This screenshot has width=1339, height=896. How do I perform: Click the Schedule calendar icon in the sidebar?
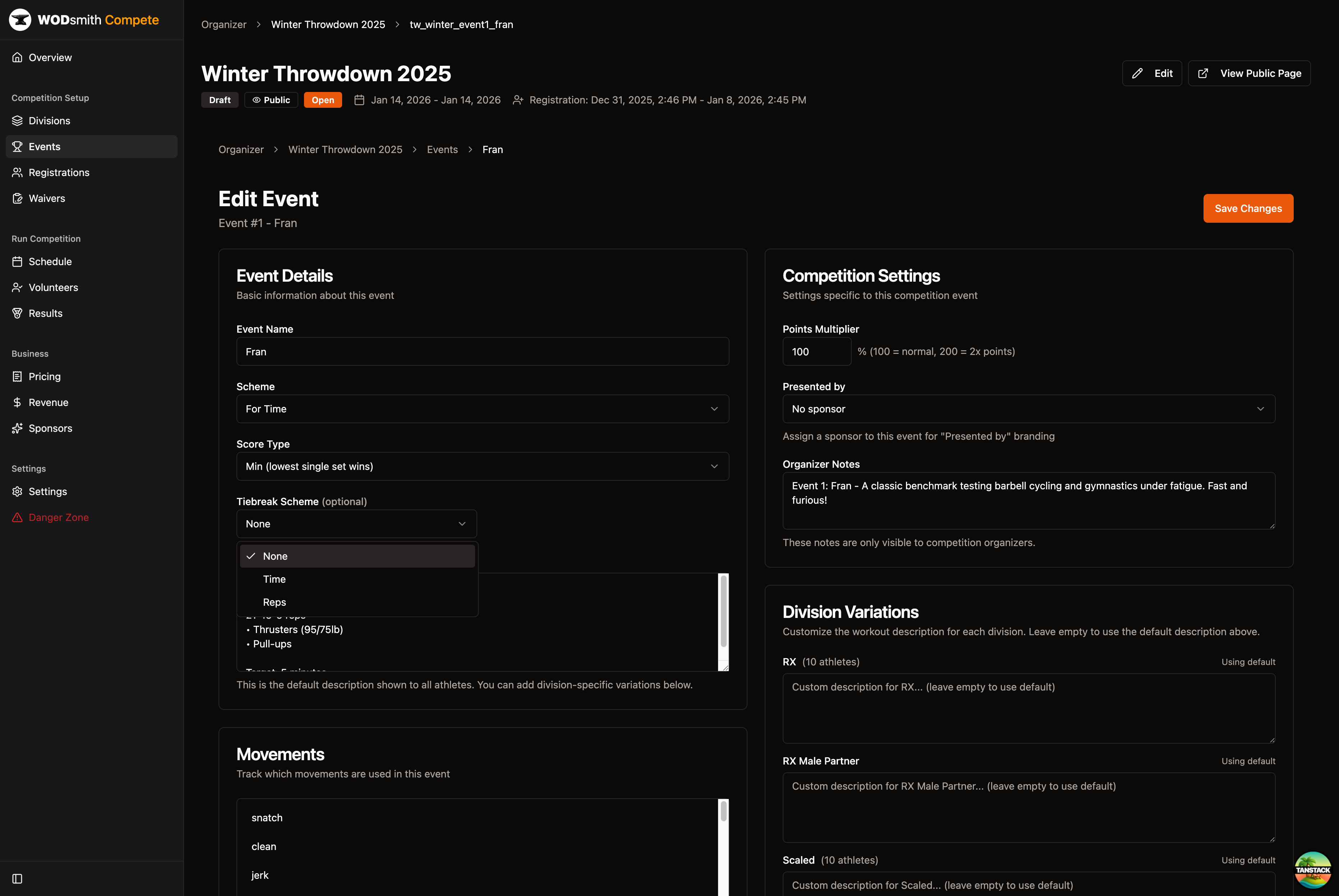coord(17,262)
